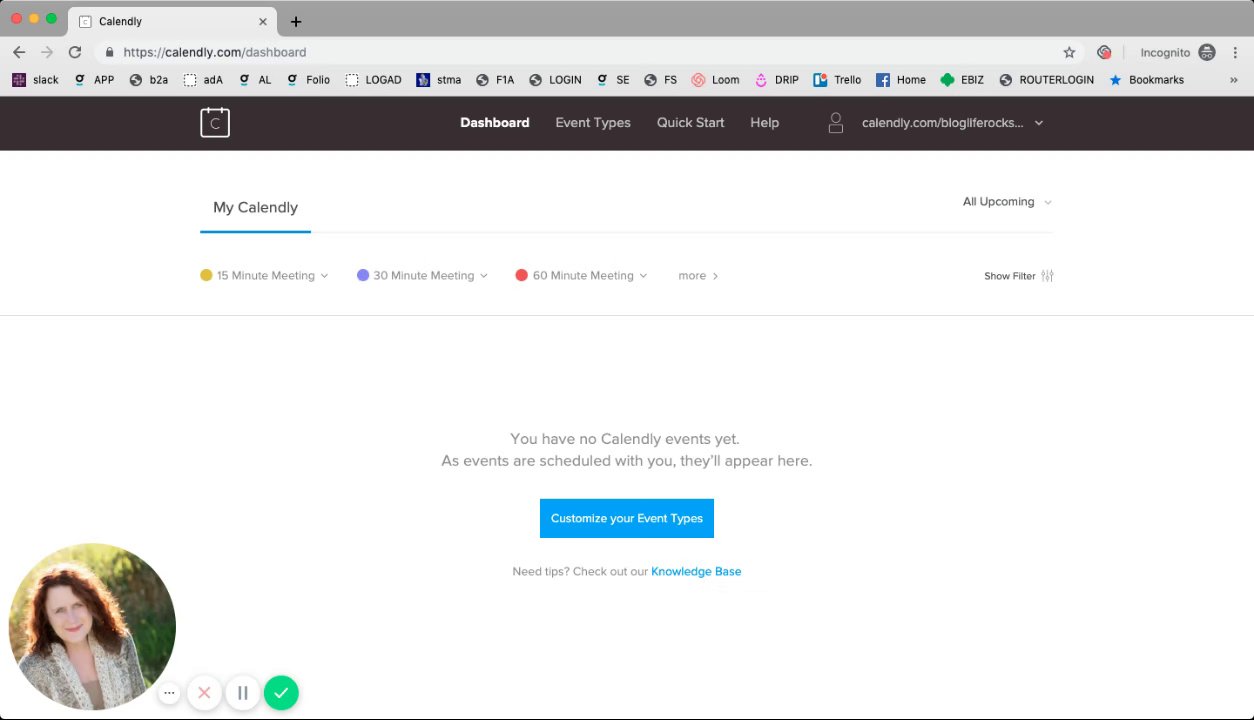The height and width of the screenshot is (720, 1254).
Task: Open the LOGAD bookmark
Action: tap(373, 80)
